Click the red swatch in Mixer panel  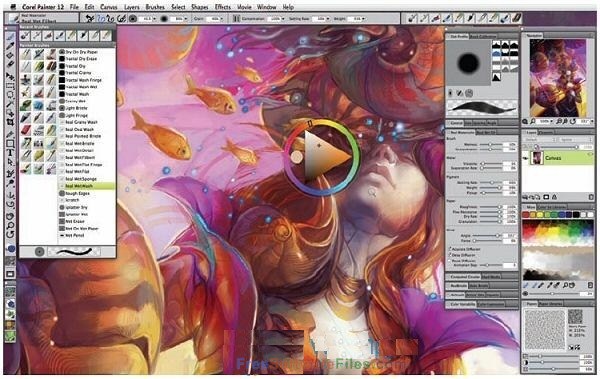point(527,215)
